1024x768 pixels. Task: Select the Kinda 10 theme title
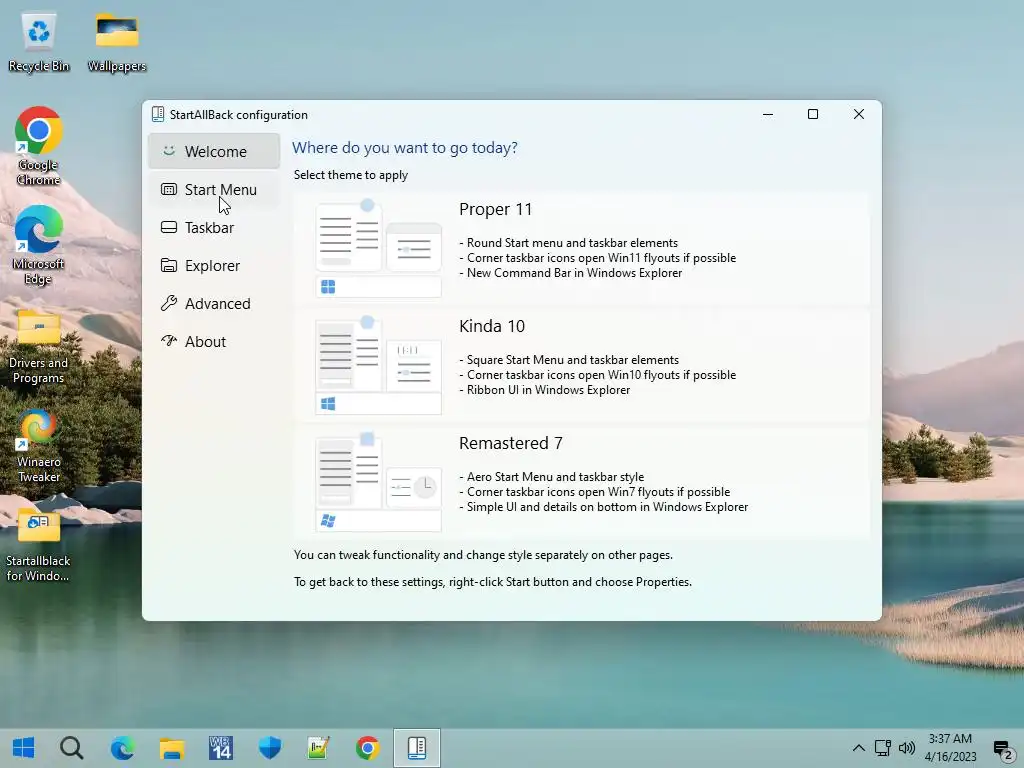coord(492,326)
